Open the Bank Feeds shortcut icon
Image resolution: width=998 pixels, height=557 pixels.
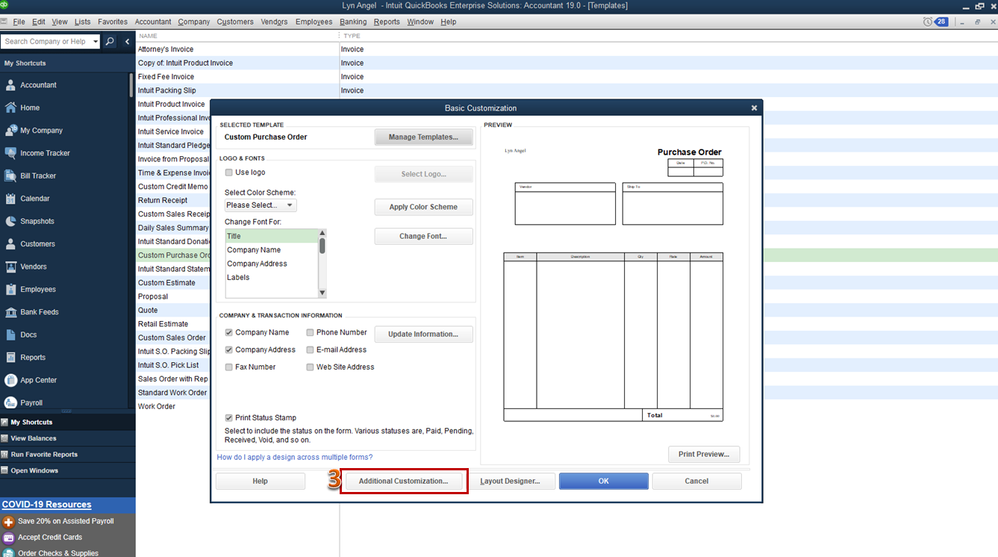pos(11,312)
